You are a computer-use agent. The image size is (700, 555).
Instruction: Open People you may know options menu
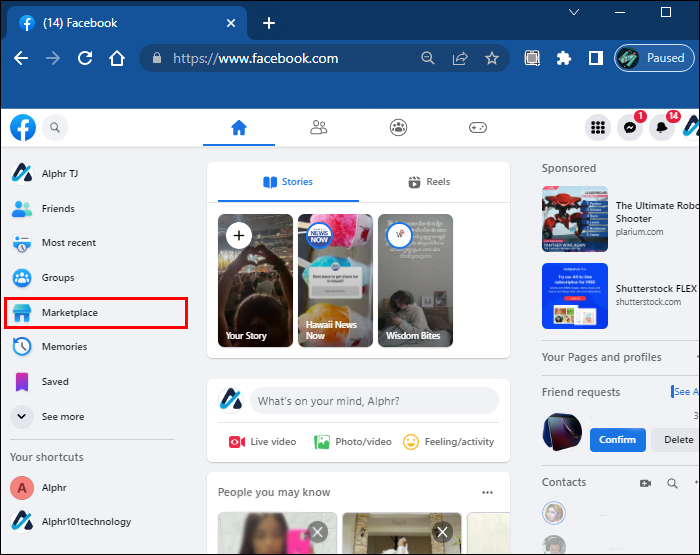coord(487,492)
